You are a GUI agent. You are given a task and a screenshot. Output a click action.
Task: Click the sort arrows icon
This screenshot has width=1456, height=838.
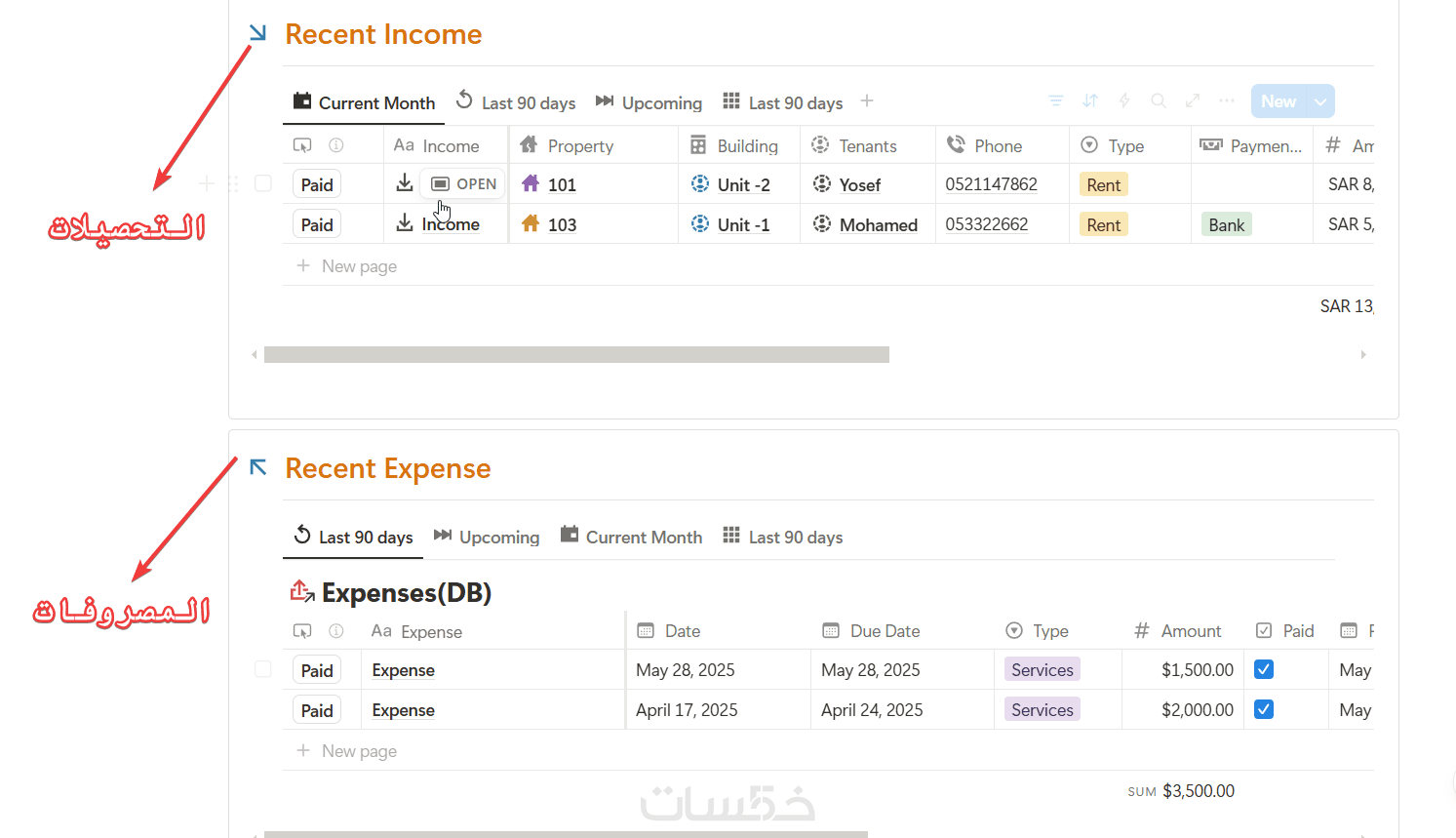click(1090, 100)
